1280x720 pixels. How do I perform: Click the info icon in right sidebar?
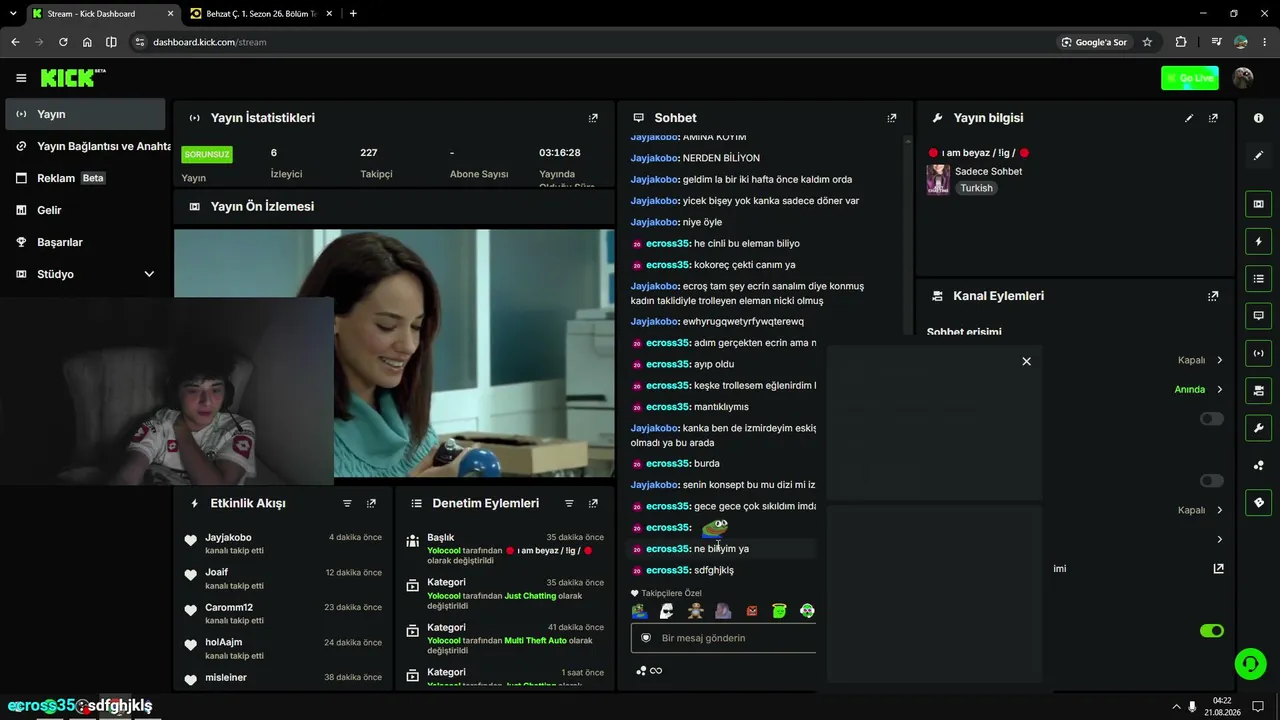(x=1258, y=118)
